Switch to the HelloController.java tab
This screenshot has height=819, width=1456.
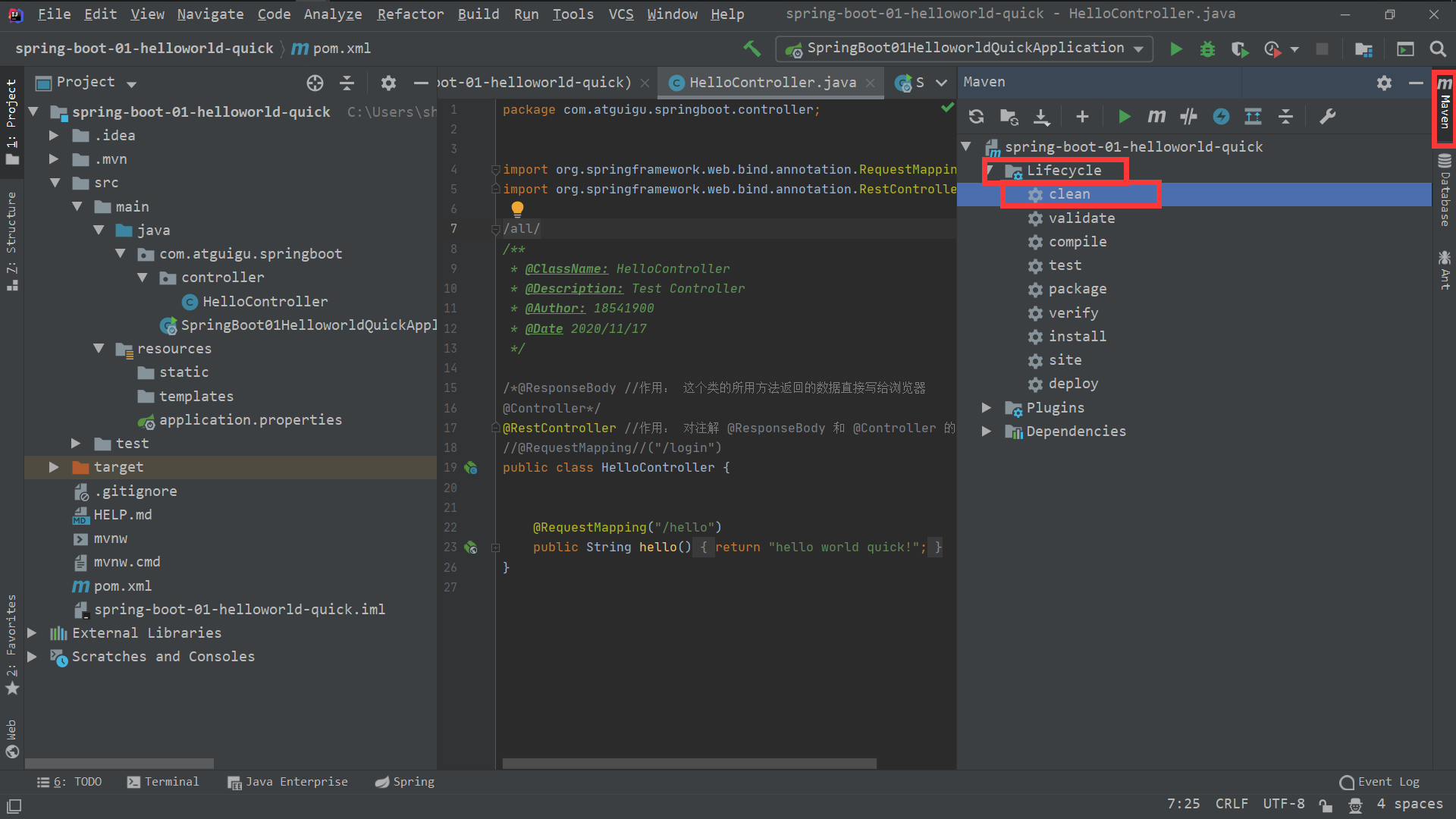point(772,83)
